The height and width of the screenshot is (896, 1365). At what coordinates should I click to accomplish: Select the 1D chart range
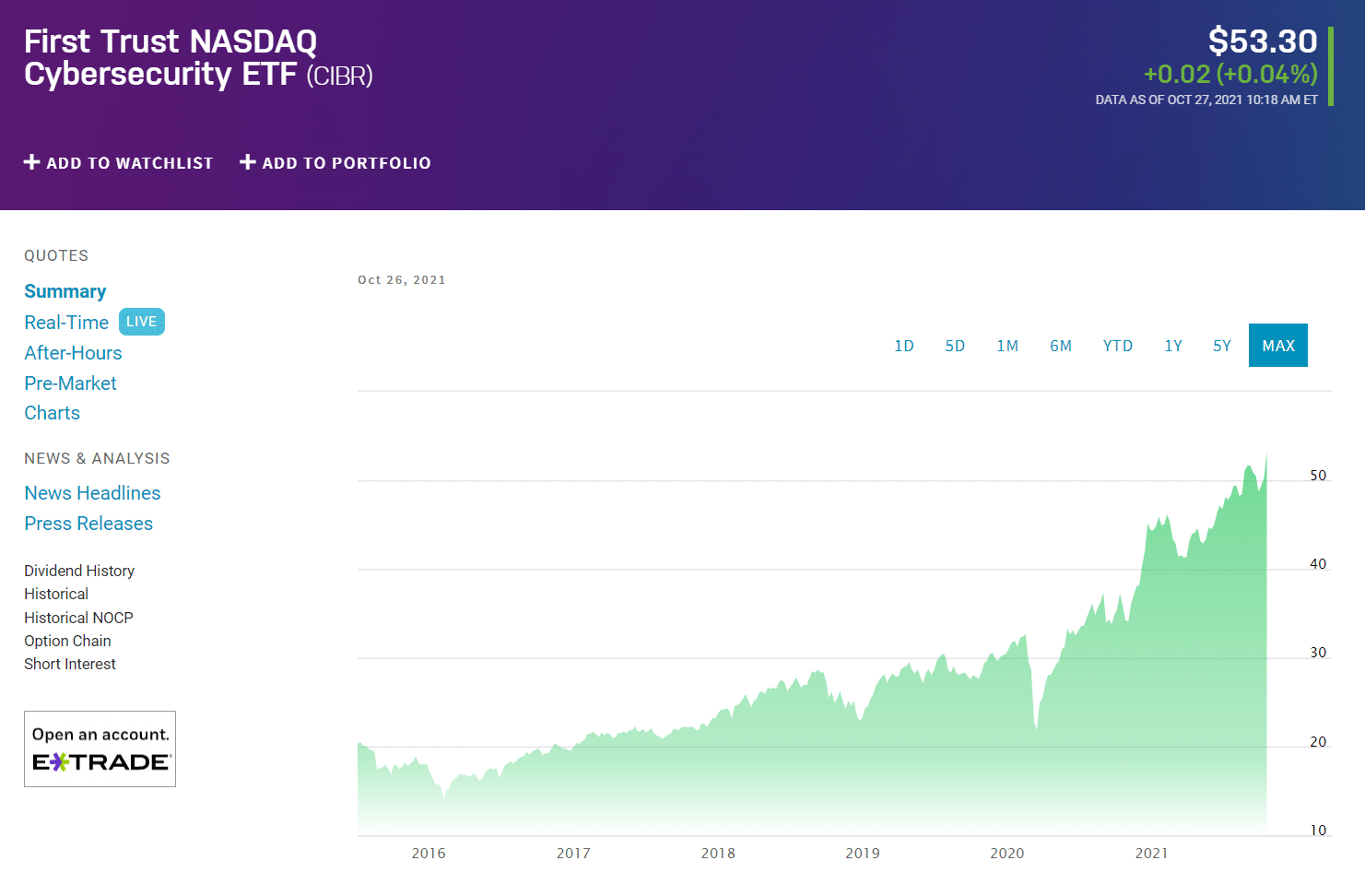click(x=904, y=346)
